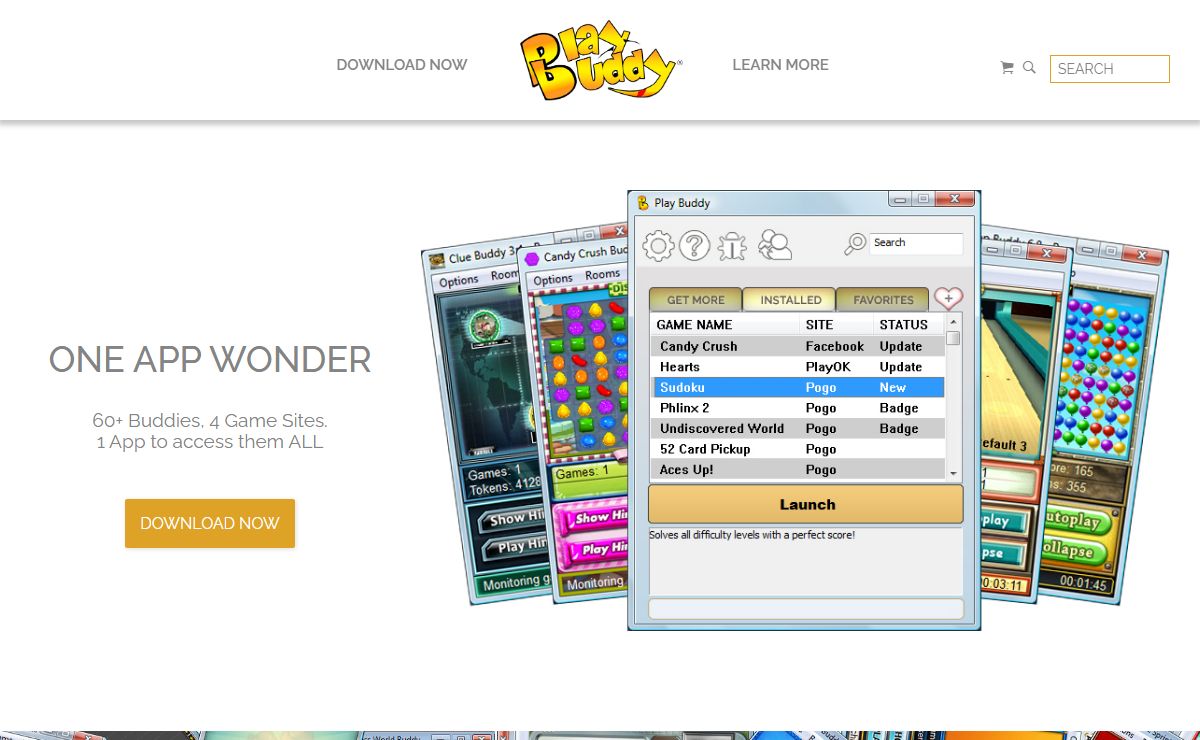
Task: Click the PlayOK site cell
Action: (828, 367)
